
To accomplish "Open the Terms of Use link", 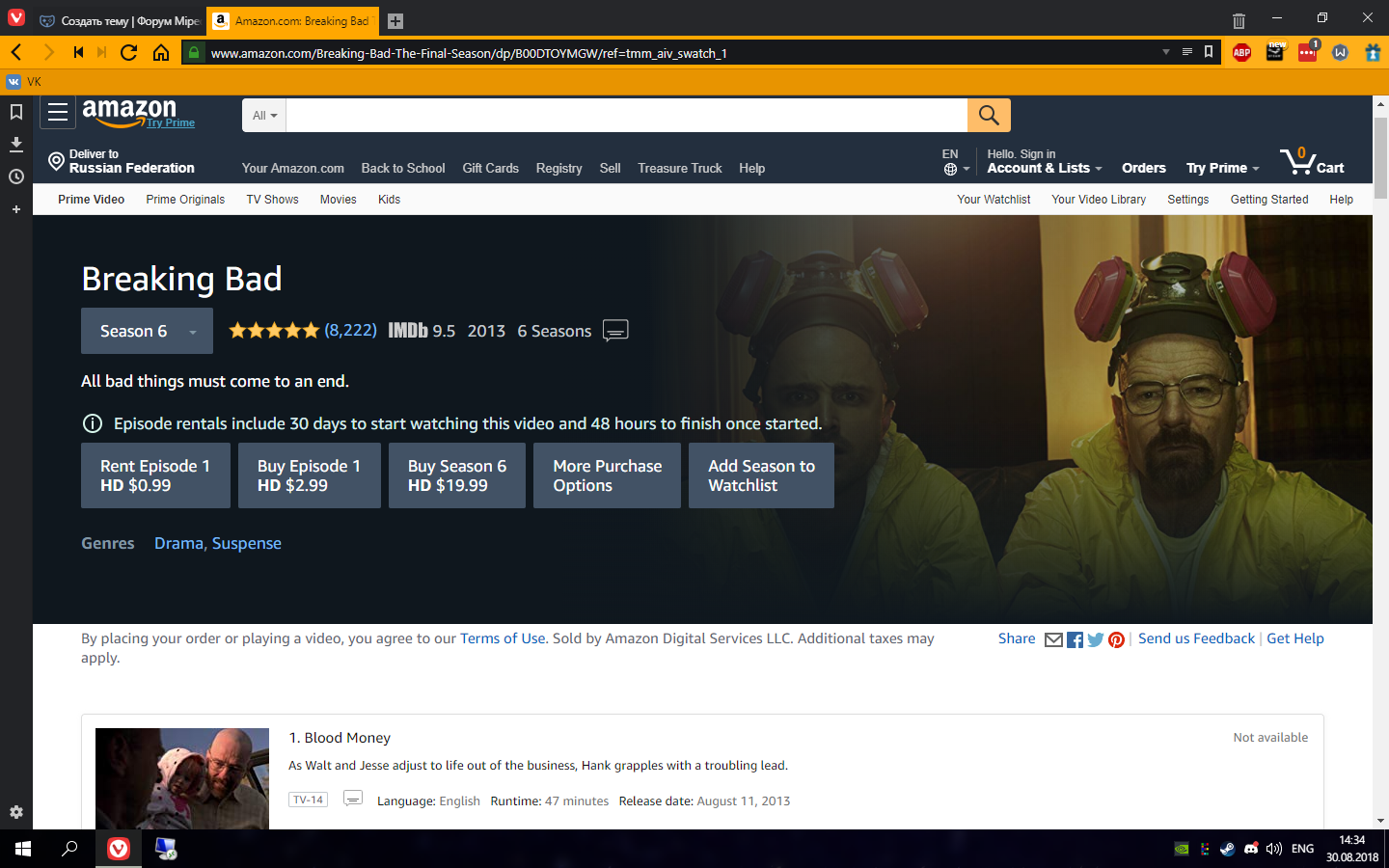I will (x=503, y=638).
